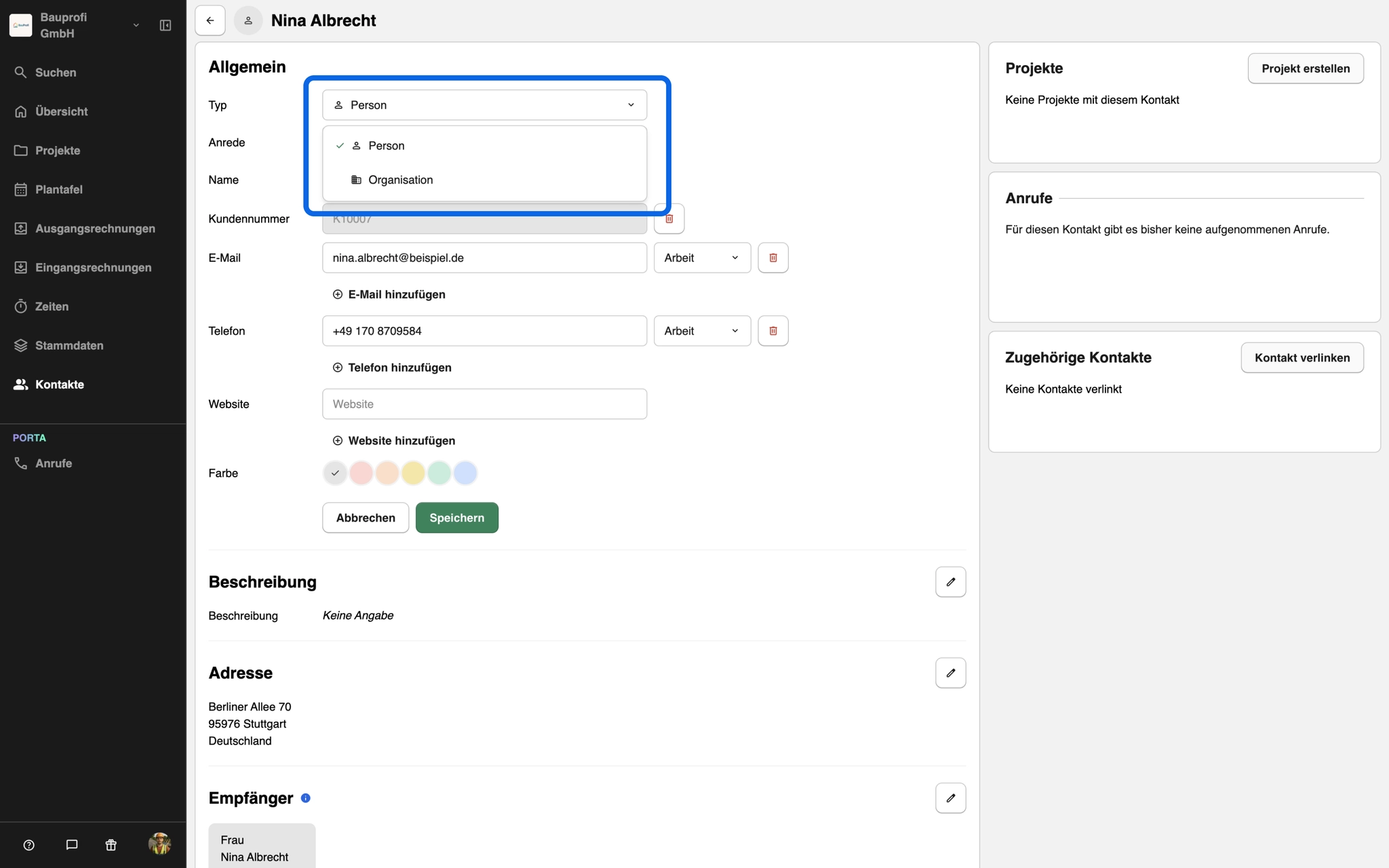Pick the yellow Farbe swatch

413,473
